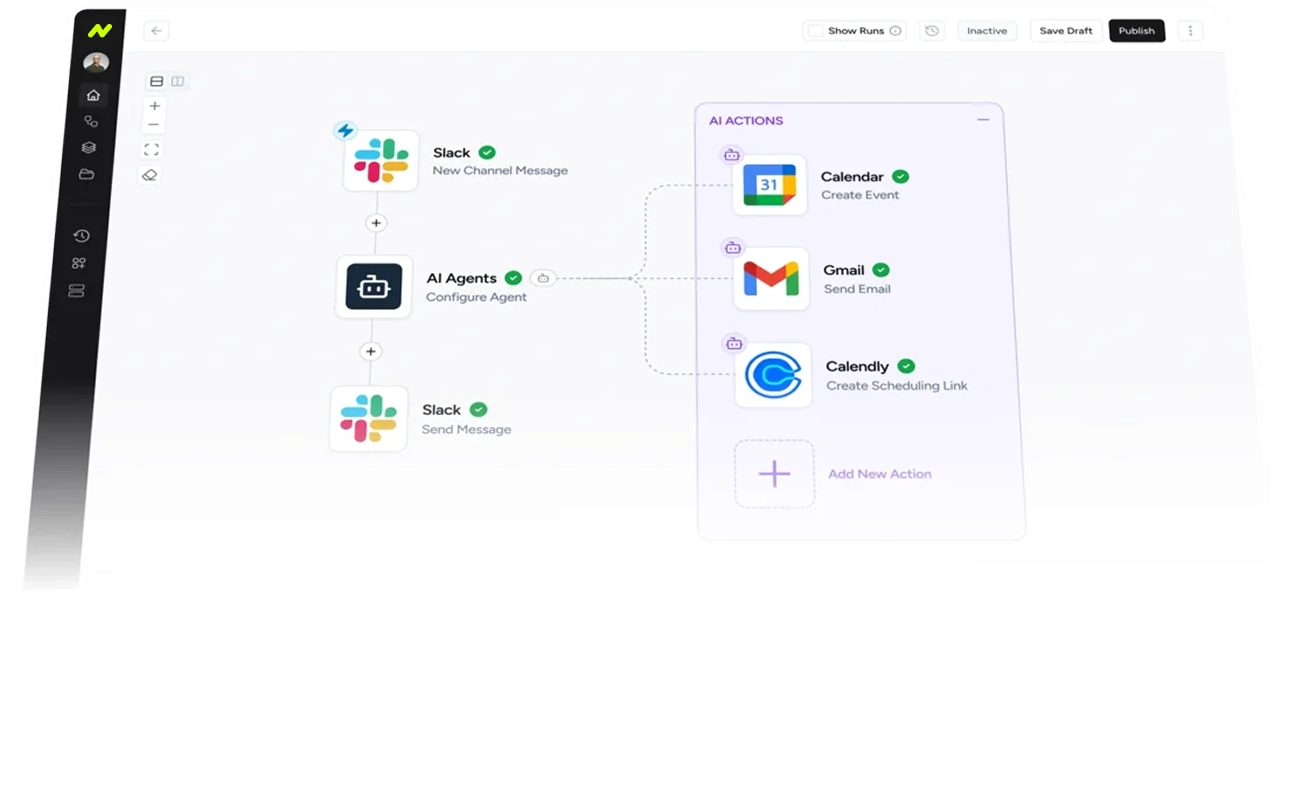Click the version history icon in top bar

(x=932, y=31)
